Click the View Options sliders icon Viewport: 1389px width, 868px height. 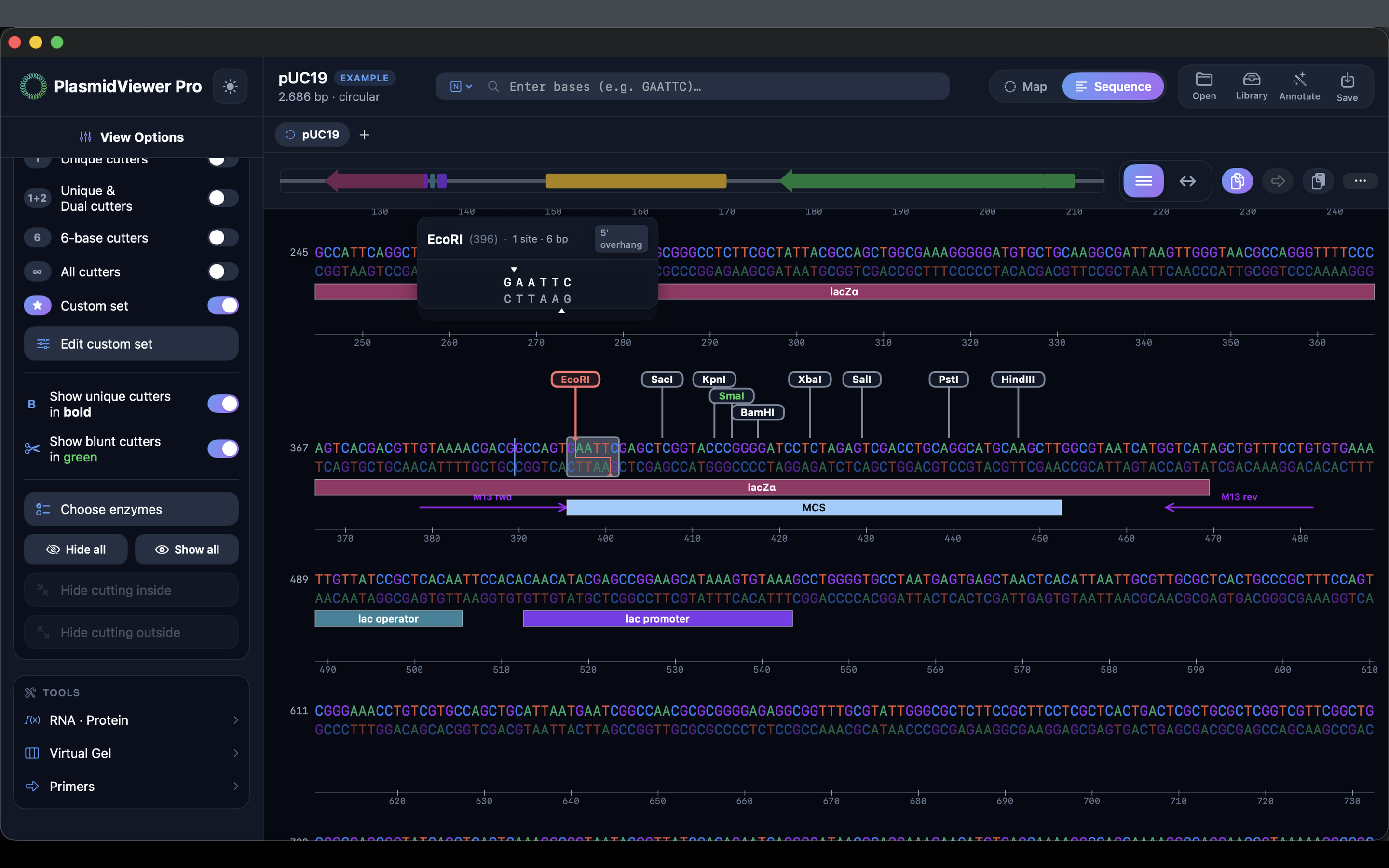pos(85,137)
